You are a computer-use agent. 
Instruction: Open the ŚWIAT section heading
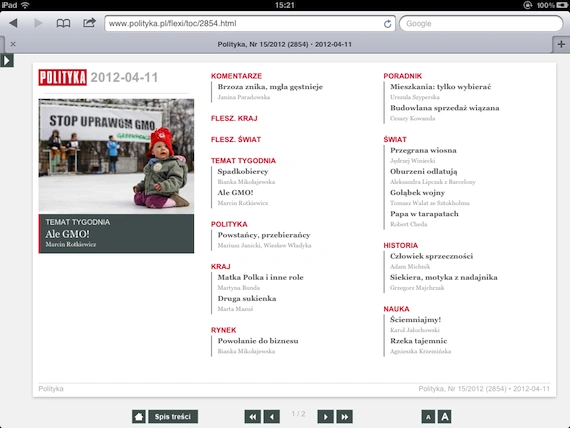[x=395, y=140]
